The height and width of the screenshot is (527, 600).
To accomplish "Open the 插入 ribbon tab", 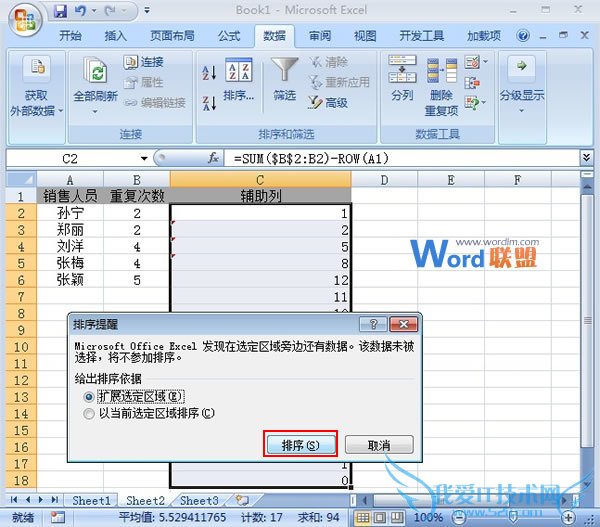I will 115,36.
